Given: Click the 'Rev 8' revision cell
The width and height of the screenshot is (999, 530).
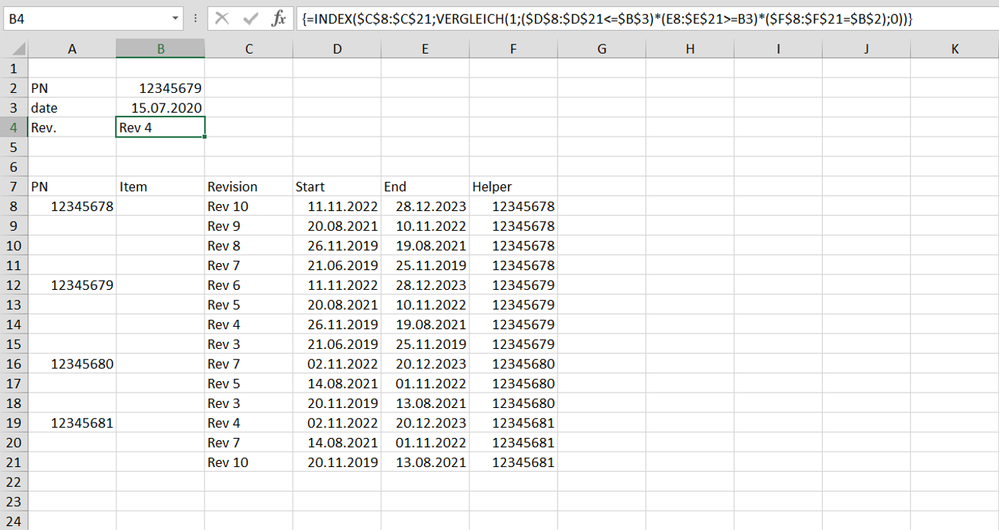Looking at the screenshot, I should [248, 246].
